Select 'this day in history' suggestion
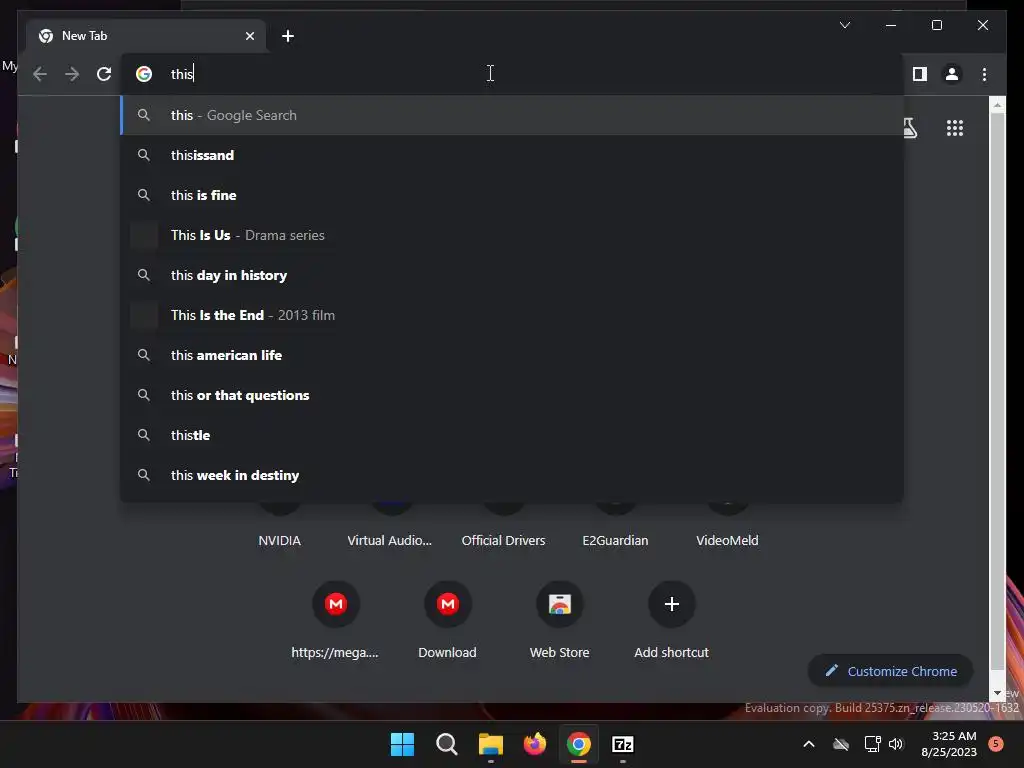Viewport: 1024px width, 768px height. click(x=512, y=275)
